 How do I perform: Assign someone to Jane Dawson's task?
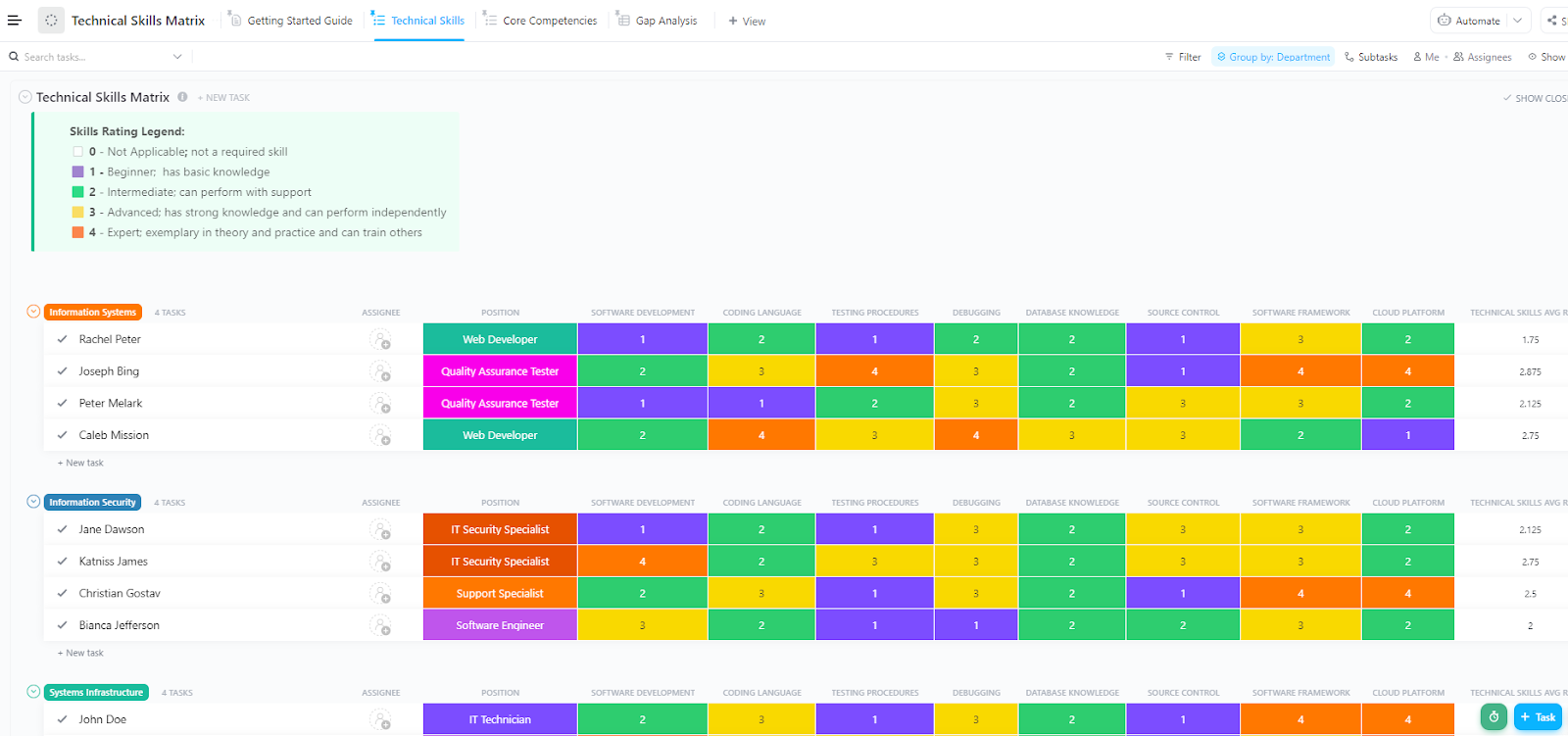380,530
